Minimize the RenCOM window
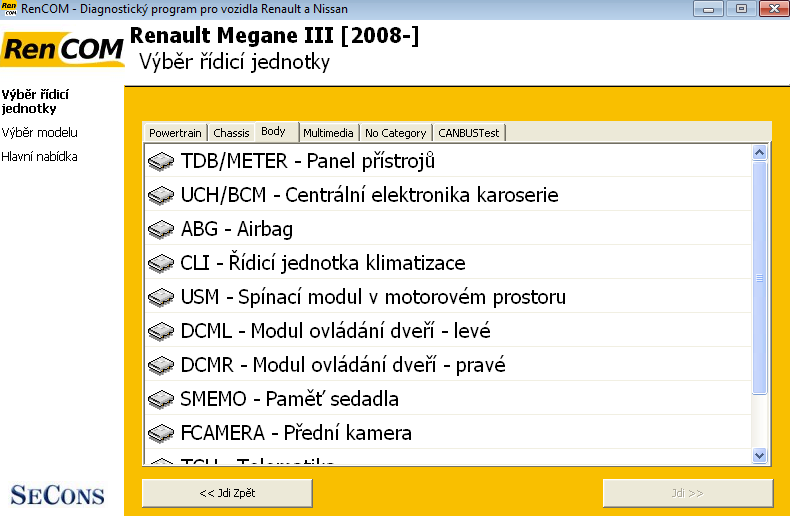The width and height of the screenshot is (790, 516). (708, 9)
